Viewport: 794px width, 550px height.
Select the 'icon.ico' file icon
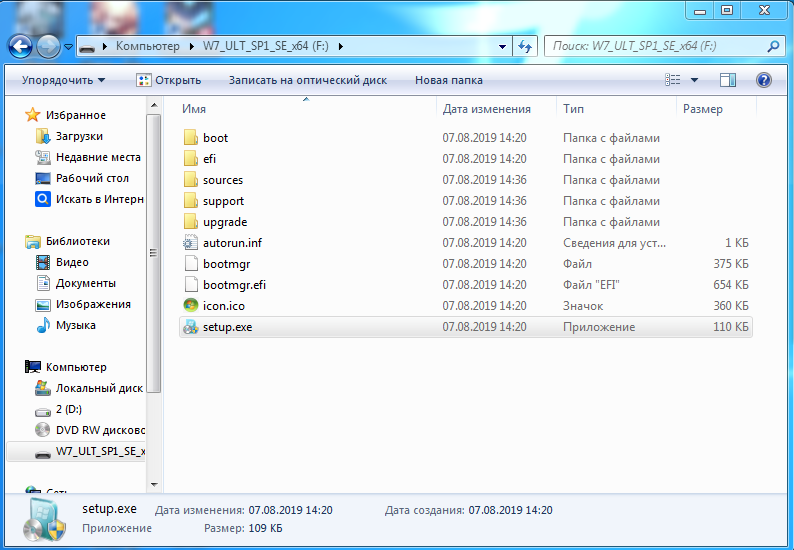click(190, 306)
